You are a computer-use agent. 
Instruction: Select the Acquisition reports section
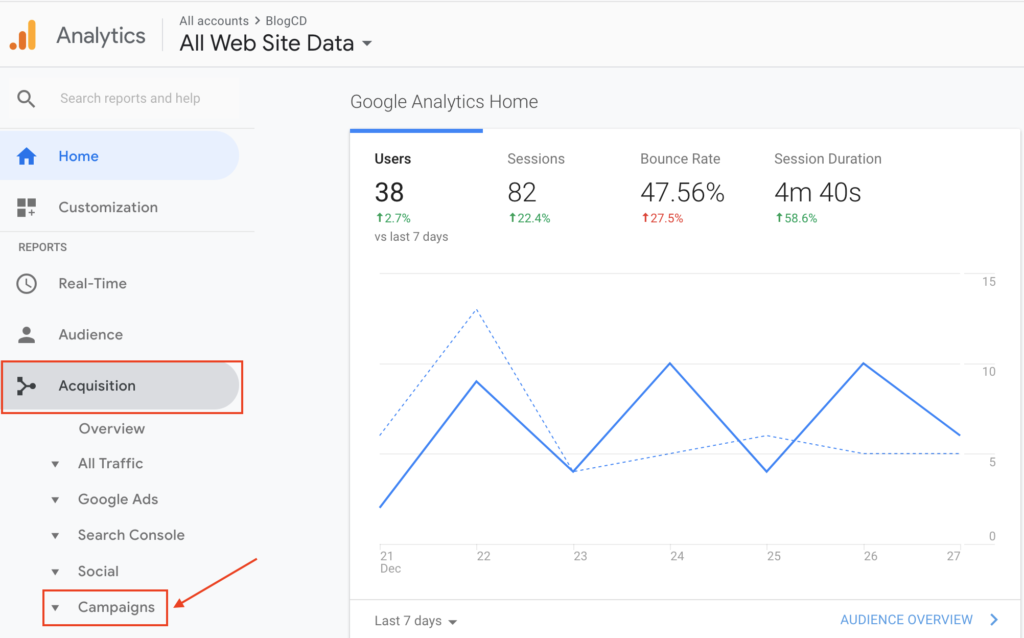point(121,386)
